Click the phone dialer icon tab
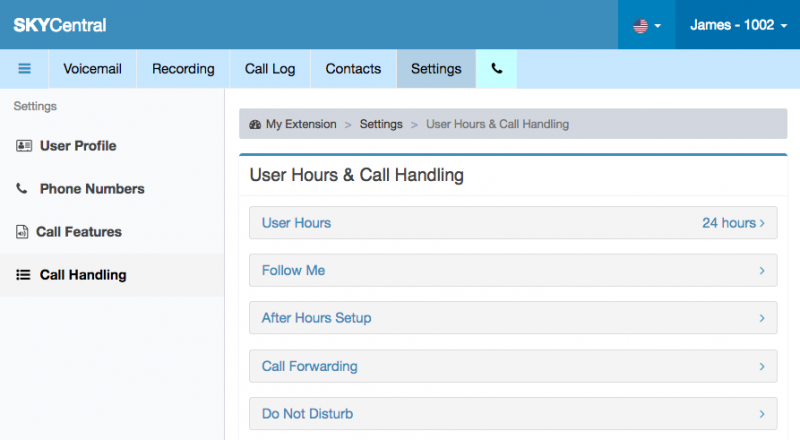This screenshot has height=440, width=800. [496, 68]
